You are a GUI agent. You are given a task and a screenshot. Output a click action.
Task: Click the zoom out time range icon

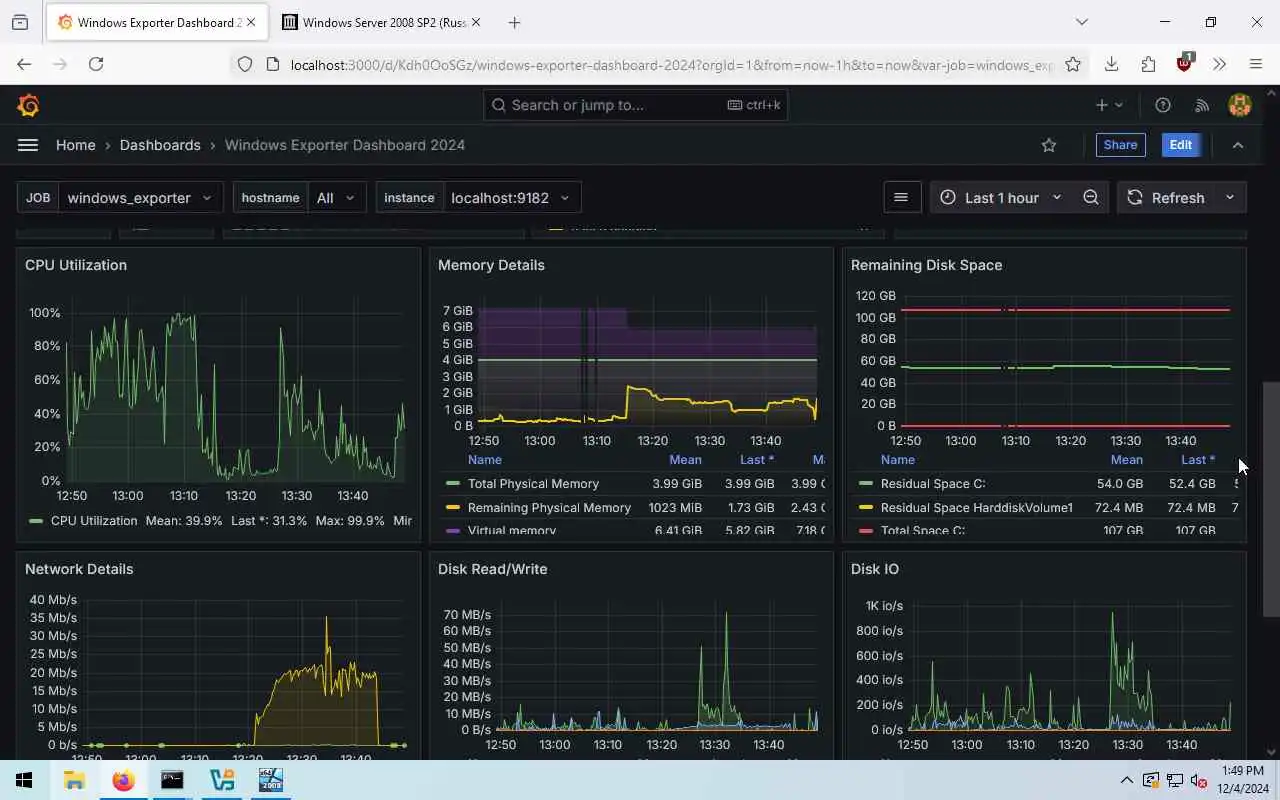[1091, 197]
